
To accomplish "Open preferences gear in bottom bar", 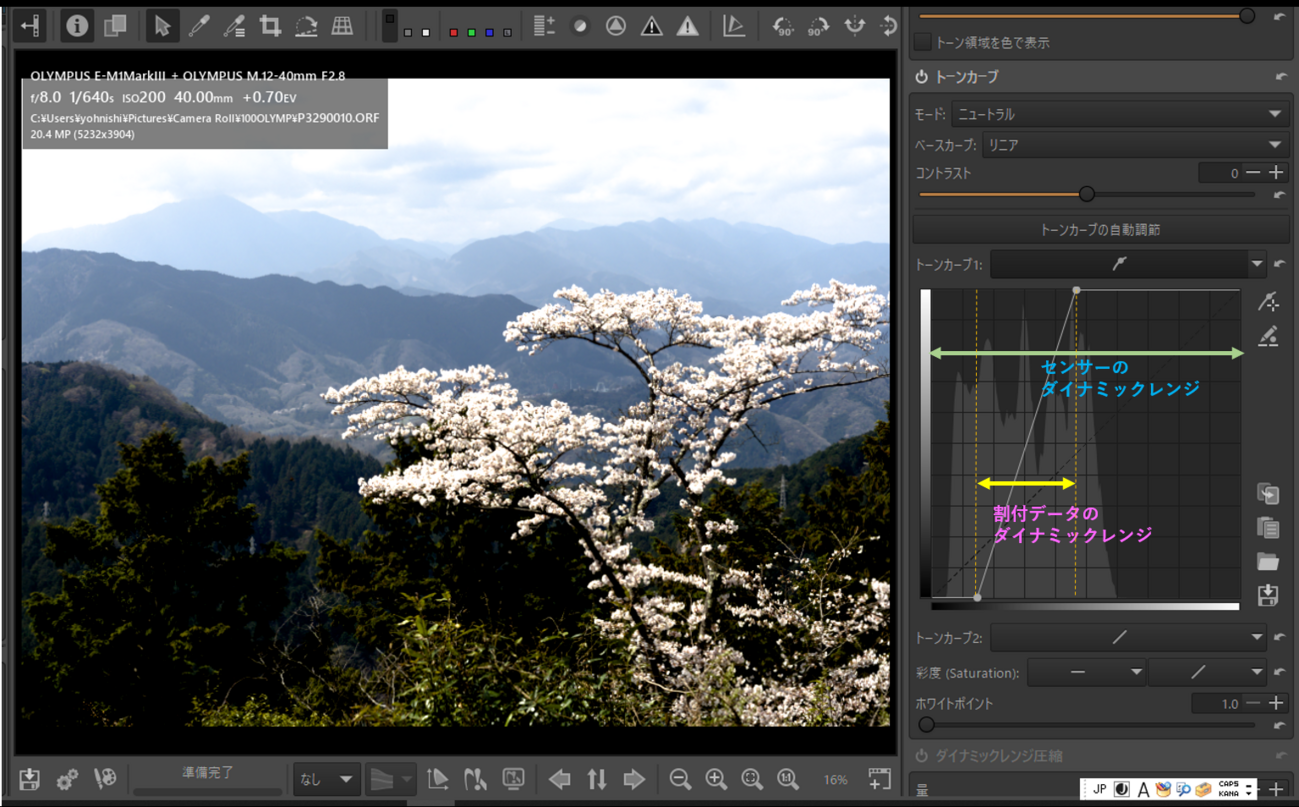I will pyautogui.click(x=67, y=779).
